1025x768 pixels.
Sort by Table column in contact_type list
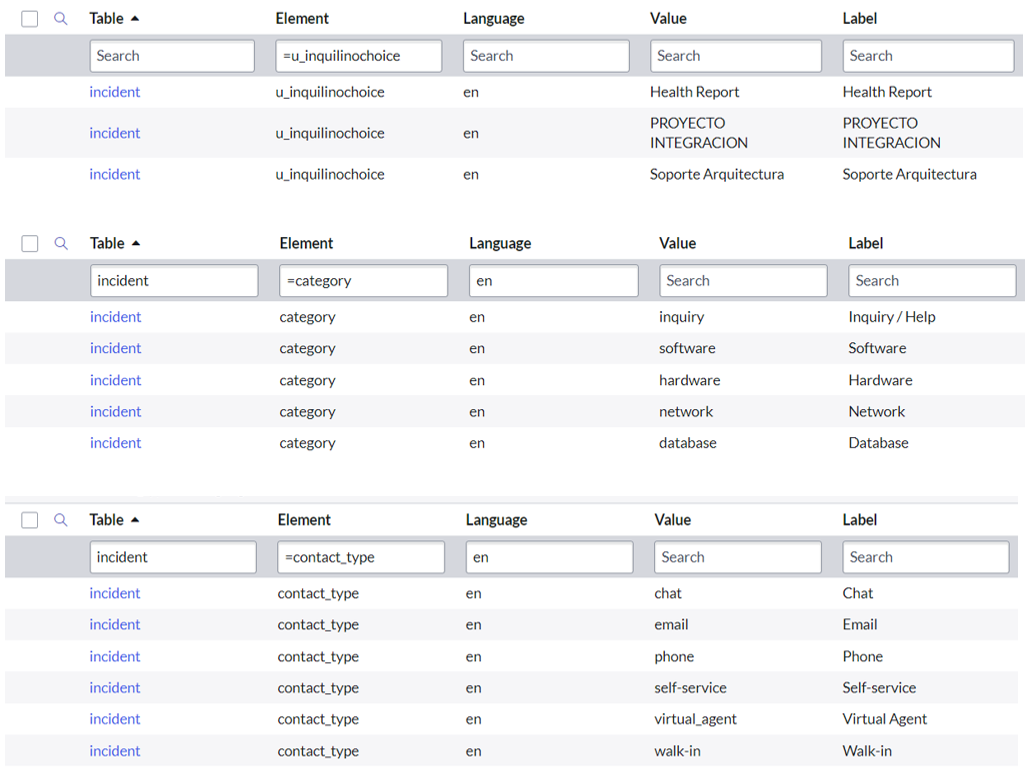(x=114, y=520)
